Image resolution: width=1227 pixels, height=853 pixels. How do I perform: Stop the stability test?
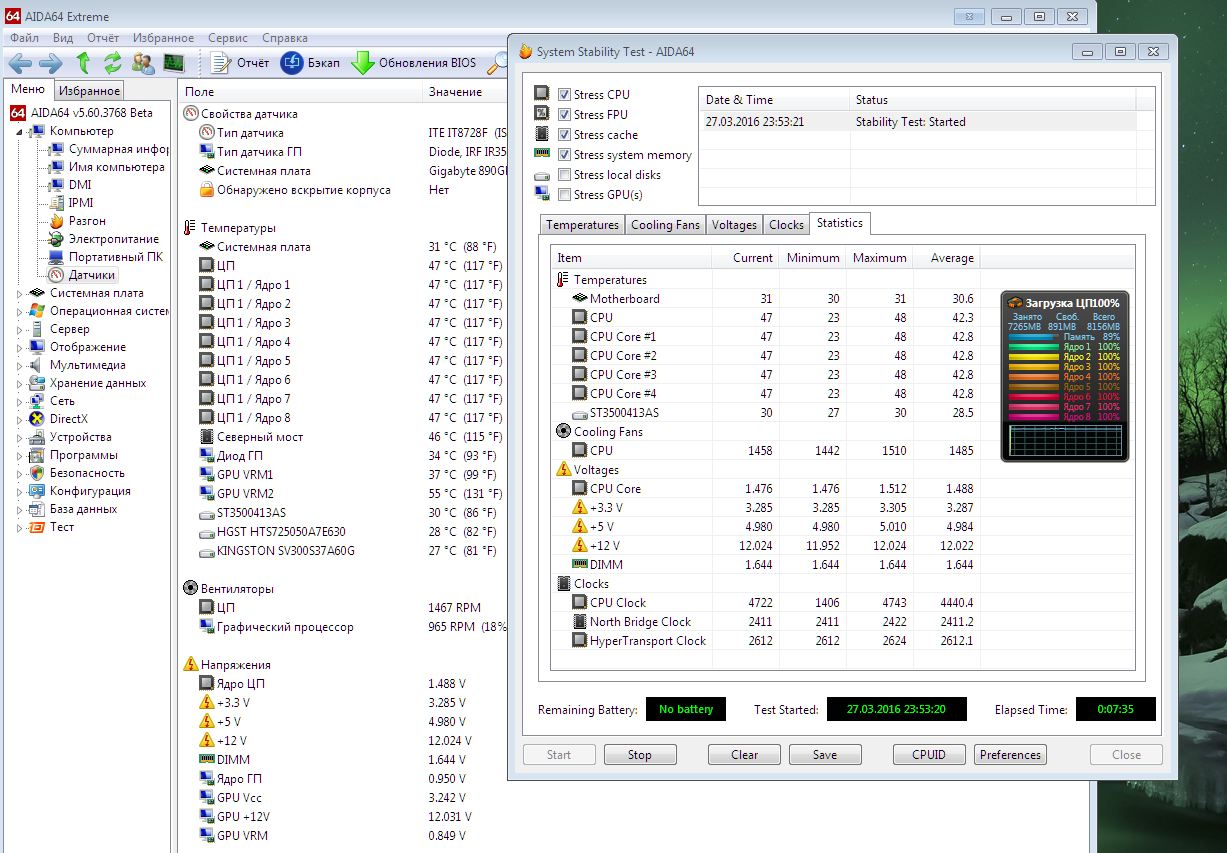pyautogui.click(x=640, y=755)
